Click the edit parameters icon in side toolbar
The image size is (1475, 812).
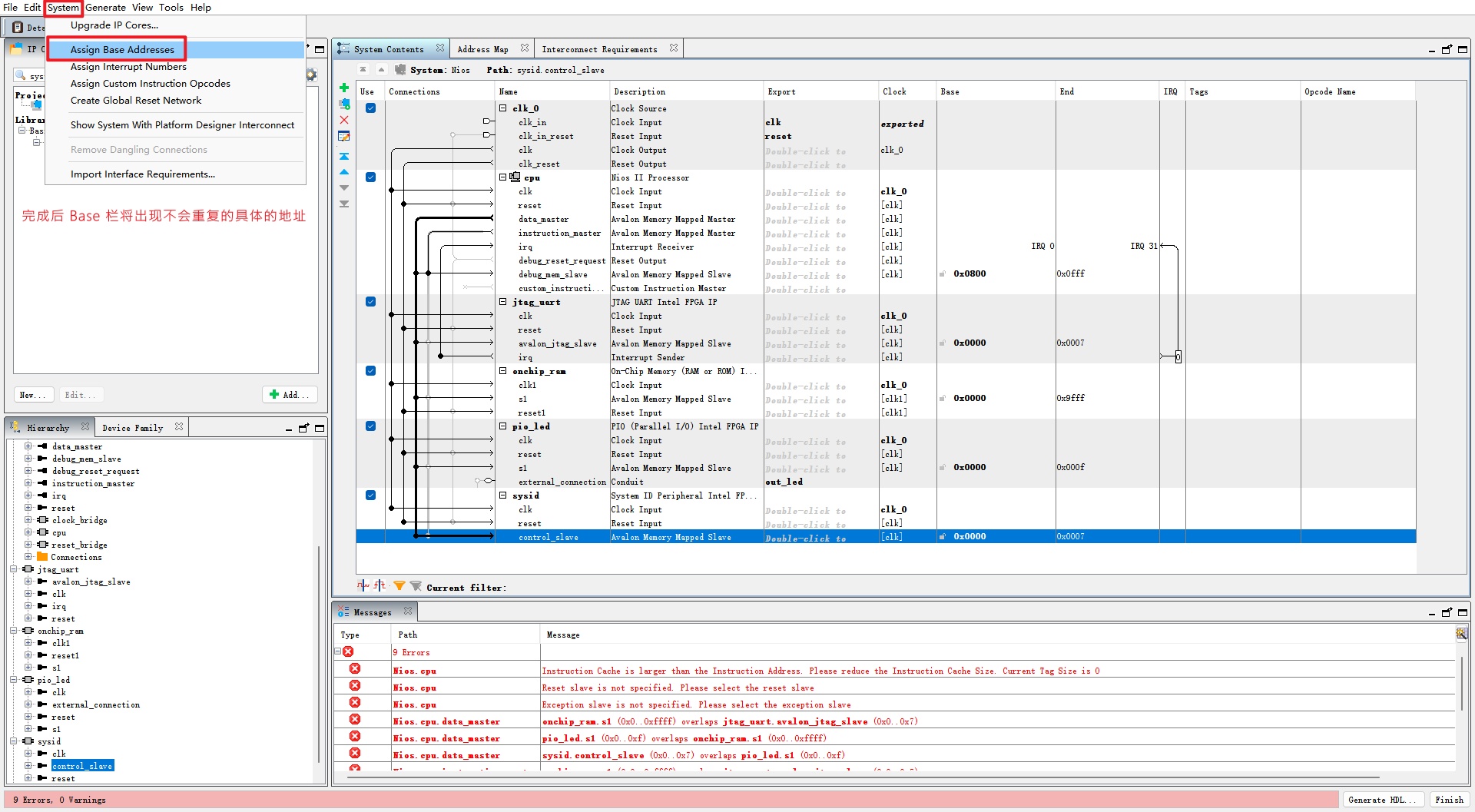pyautogui.click(x=344, y=137)
